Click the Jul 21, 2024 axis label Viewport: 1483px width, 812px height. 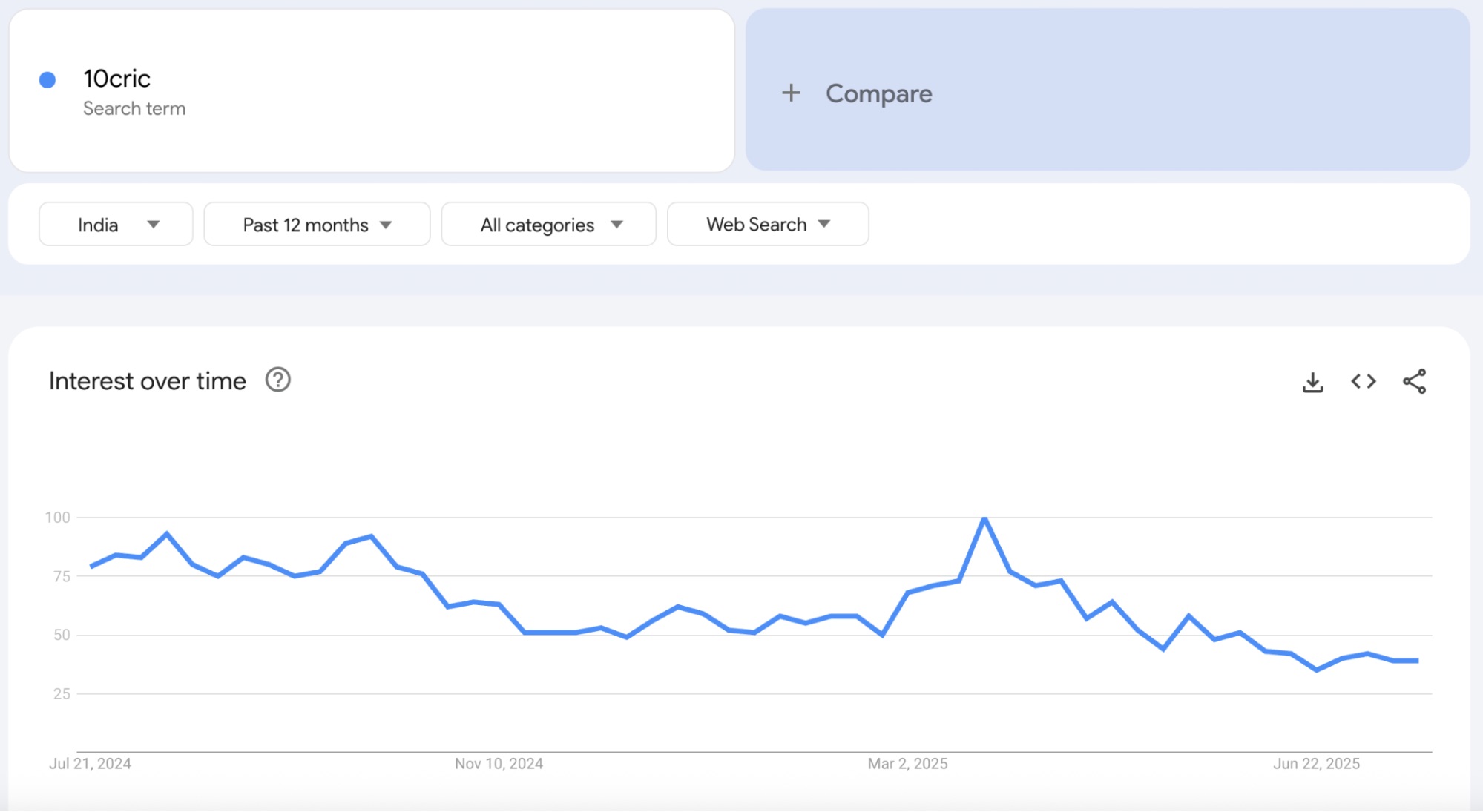click(x=90, y=764)
